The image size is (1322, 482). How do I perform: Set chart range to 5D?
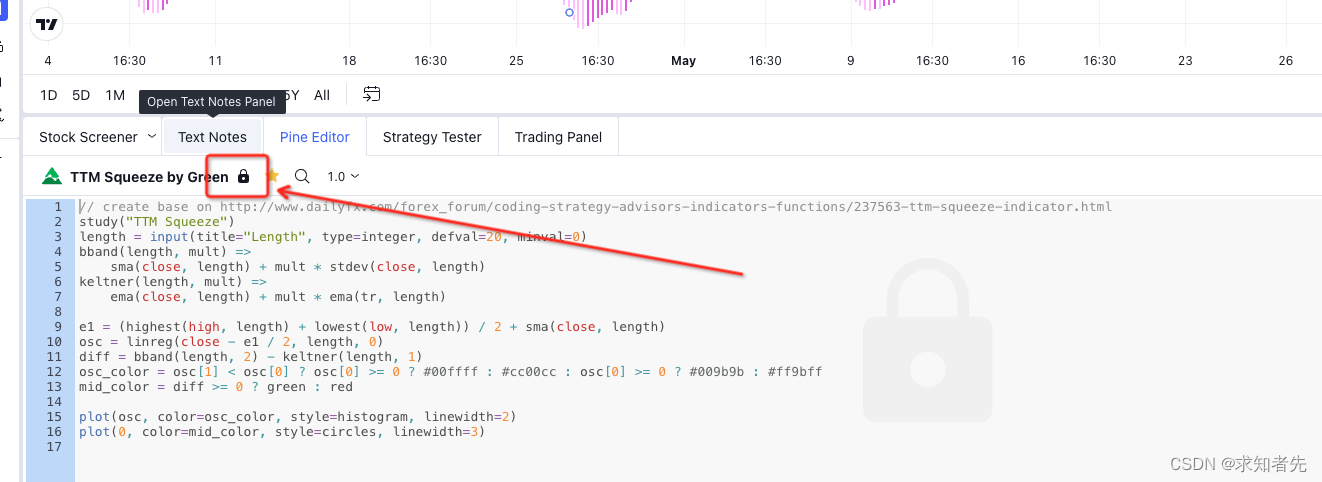[81, 96]
